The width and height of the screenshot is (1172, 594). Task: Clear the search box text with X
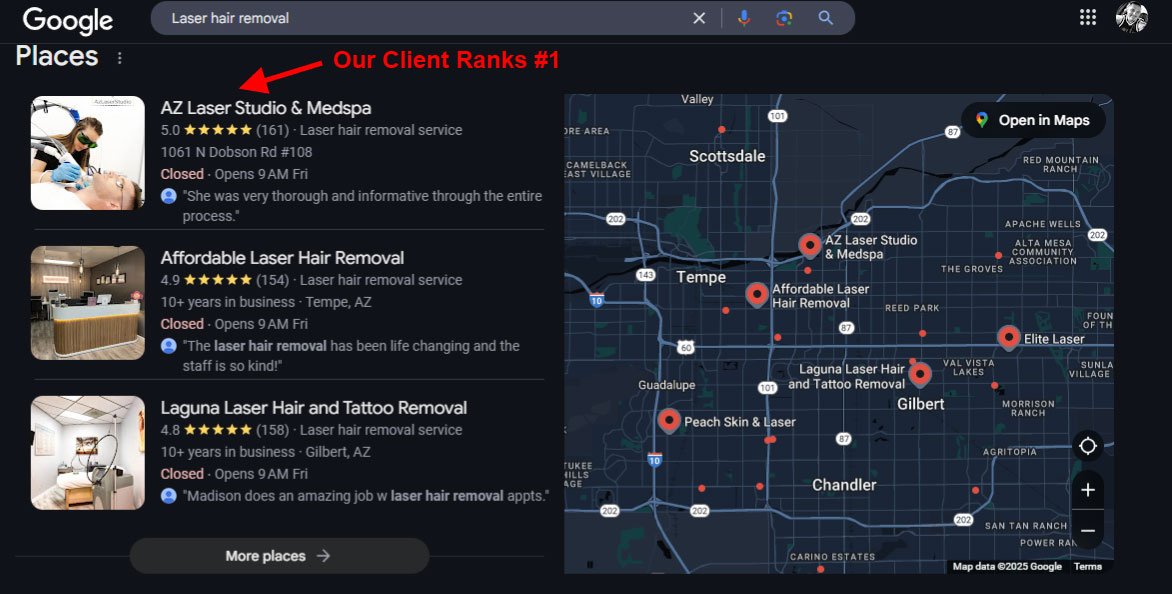[x=699, y=18]
